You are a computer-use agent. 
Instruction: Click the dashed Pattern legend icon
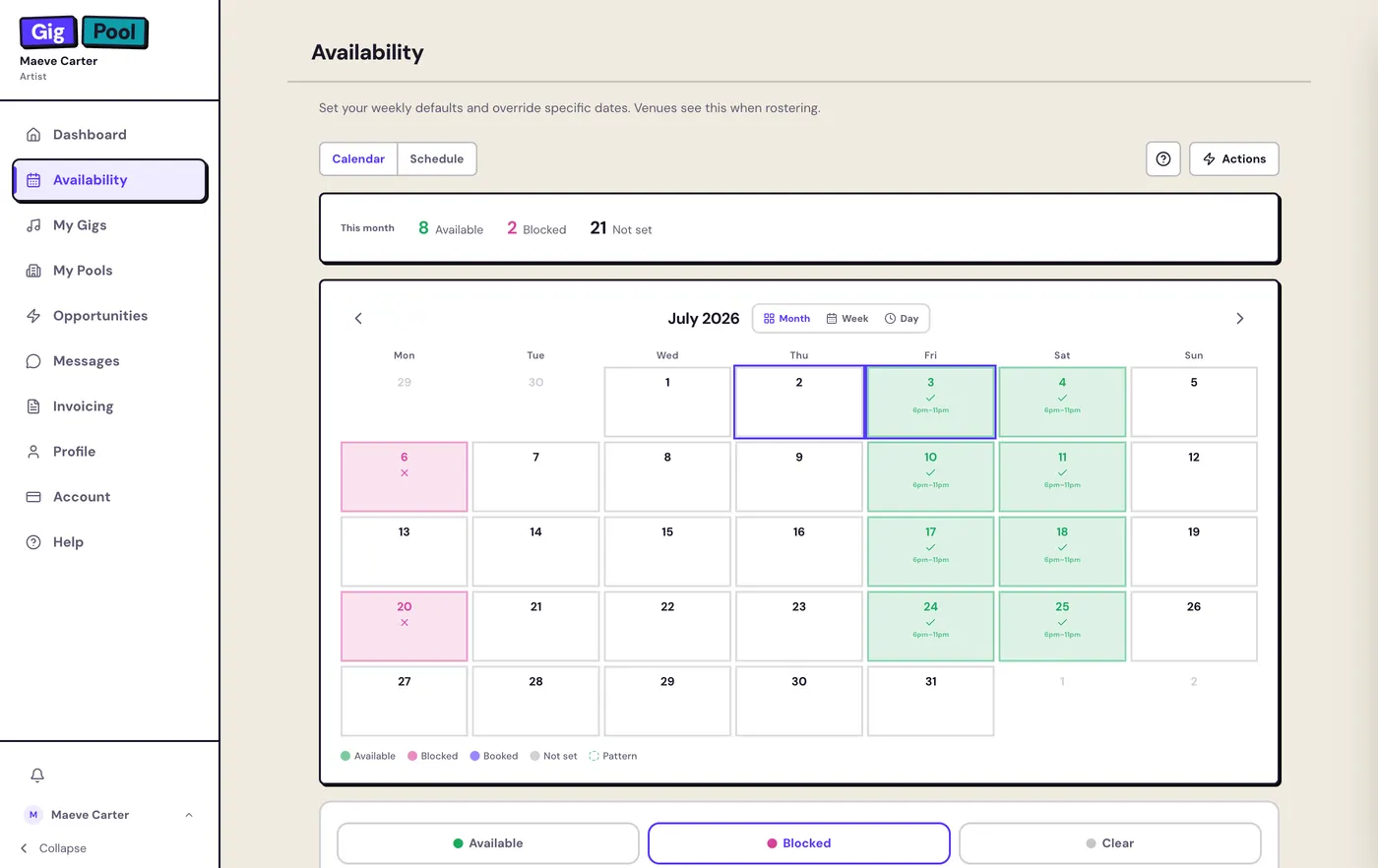(595, 756)
